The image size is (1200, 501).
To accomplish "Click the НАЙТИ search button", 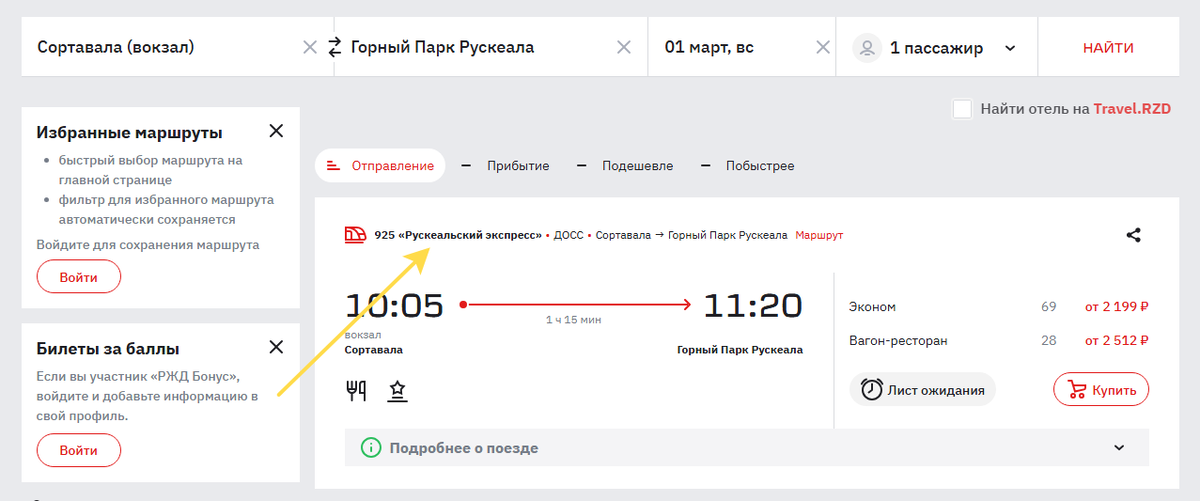I will pyautogui.click(x=1108, y=47).
